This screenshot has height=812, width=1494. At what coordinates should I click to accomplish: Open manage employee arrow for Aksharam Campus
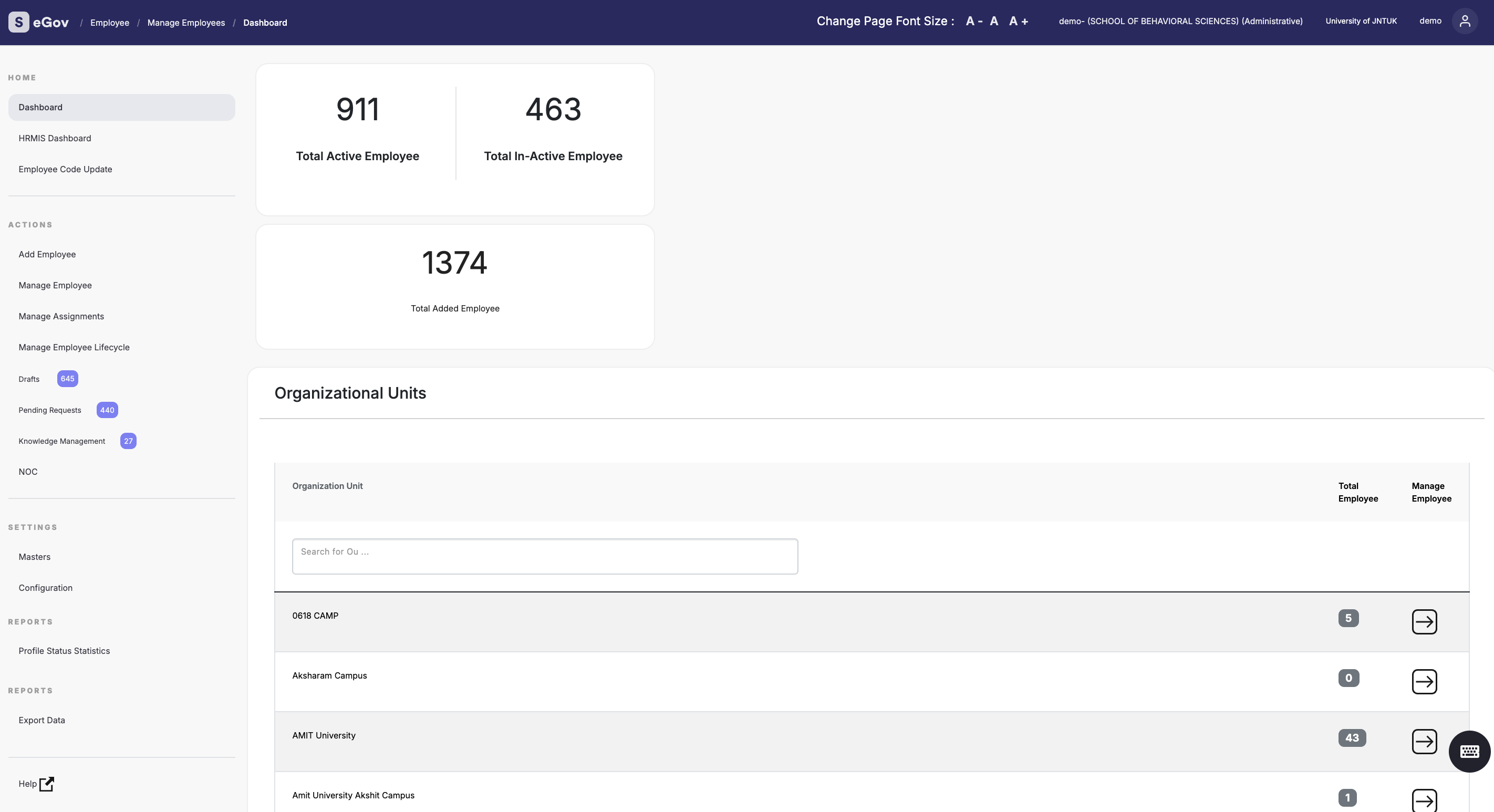[1424, 682]
